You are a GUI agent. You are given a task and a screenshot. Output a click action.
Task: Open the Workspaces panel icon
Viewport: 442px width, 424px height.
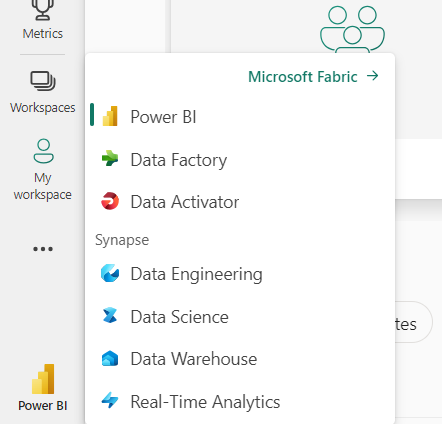tap(43, 81)
